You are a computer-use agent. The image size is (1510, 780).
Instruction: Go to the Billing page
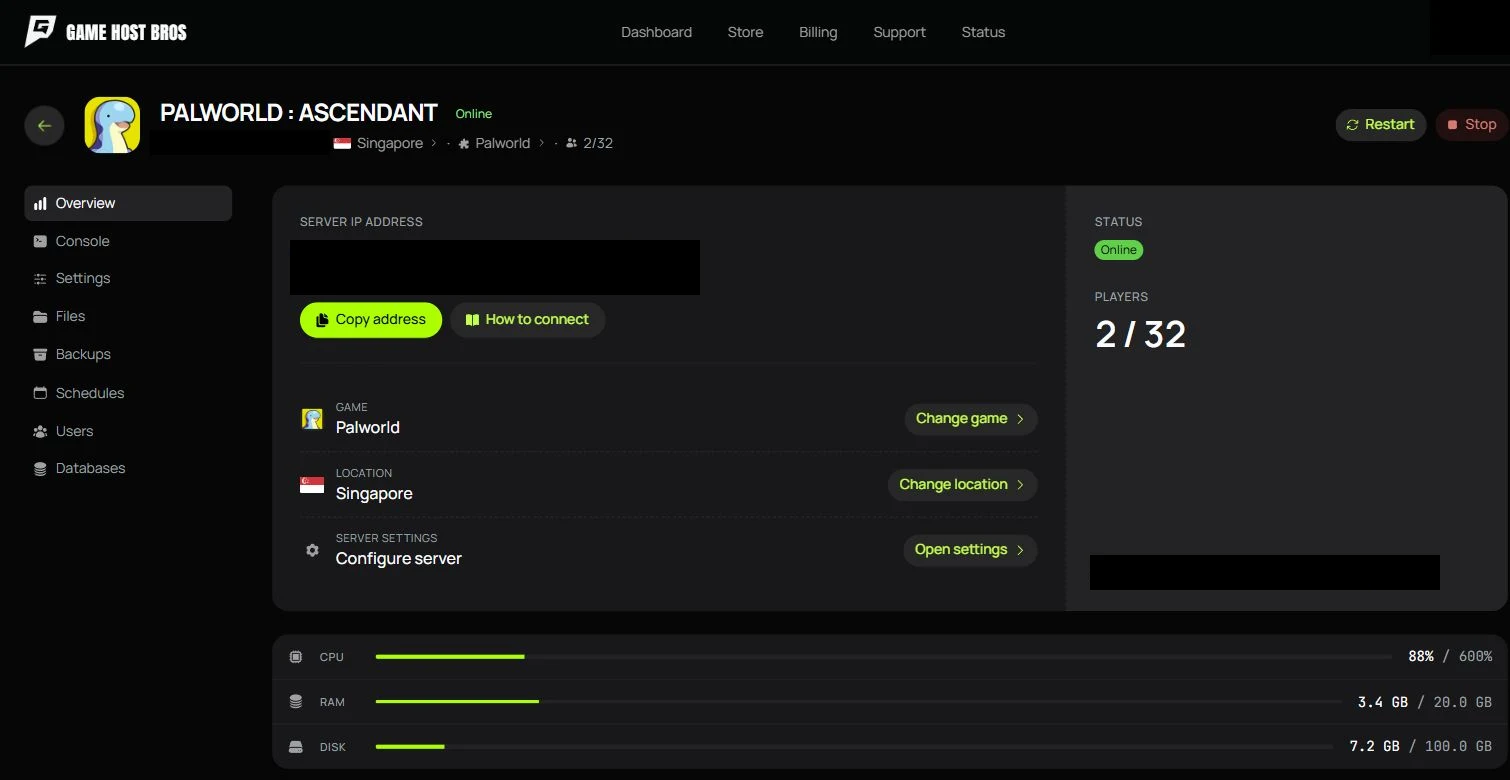818,32
